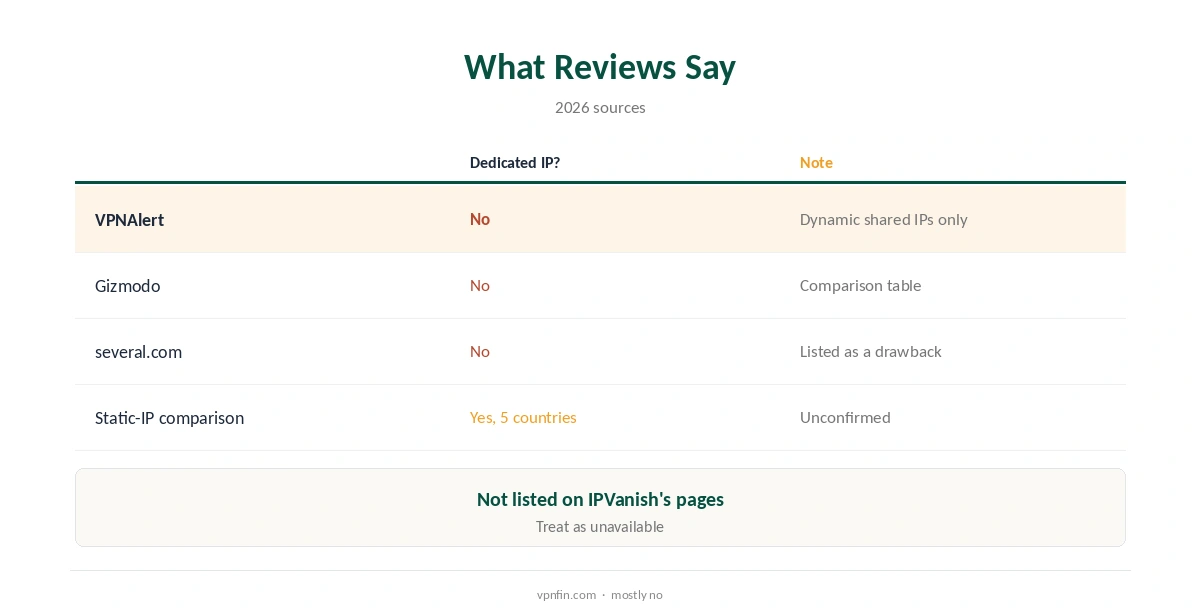Click the "Dedicated IP?" column header
1200x614 pixels.
point(515,163)
